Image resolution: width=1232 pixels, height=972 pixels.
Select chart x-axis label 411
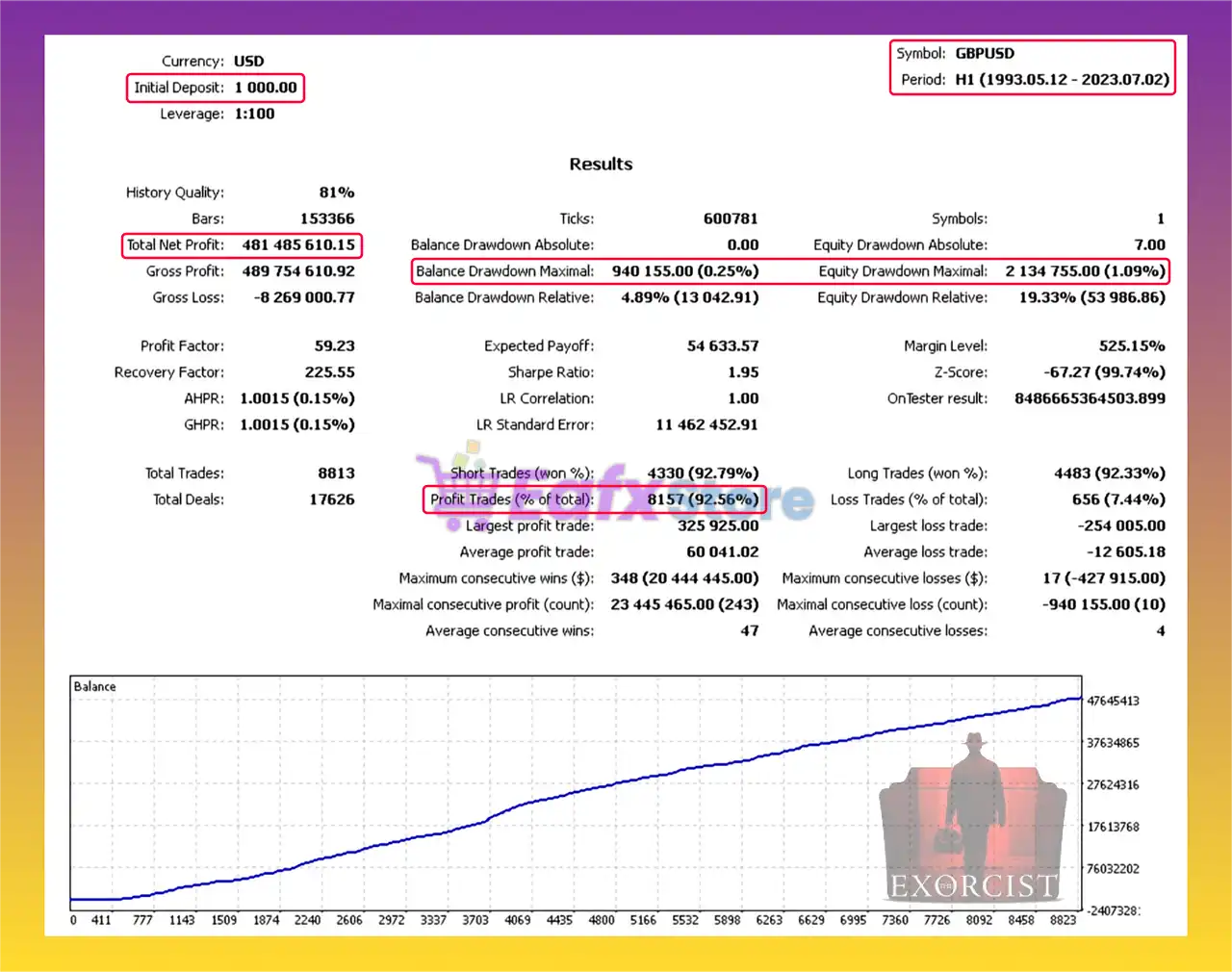tap(101, 920)
